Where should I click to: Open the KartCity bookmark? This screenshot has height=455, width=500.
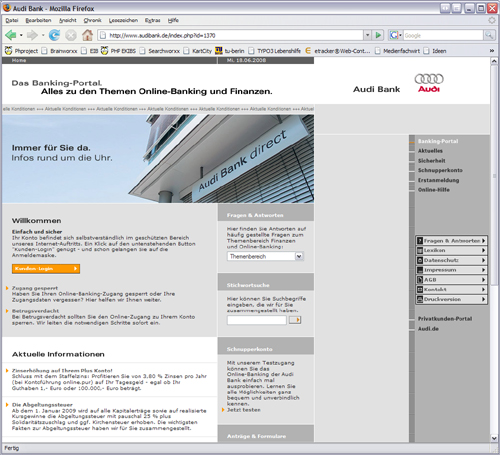pyautogui.click(x=198, y=51)
